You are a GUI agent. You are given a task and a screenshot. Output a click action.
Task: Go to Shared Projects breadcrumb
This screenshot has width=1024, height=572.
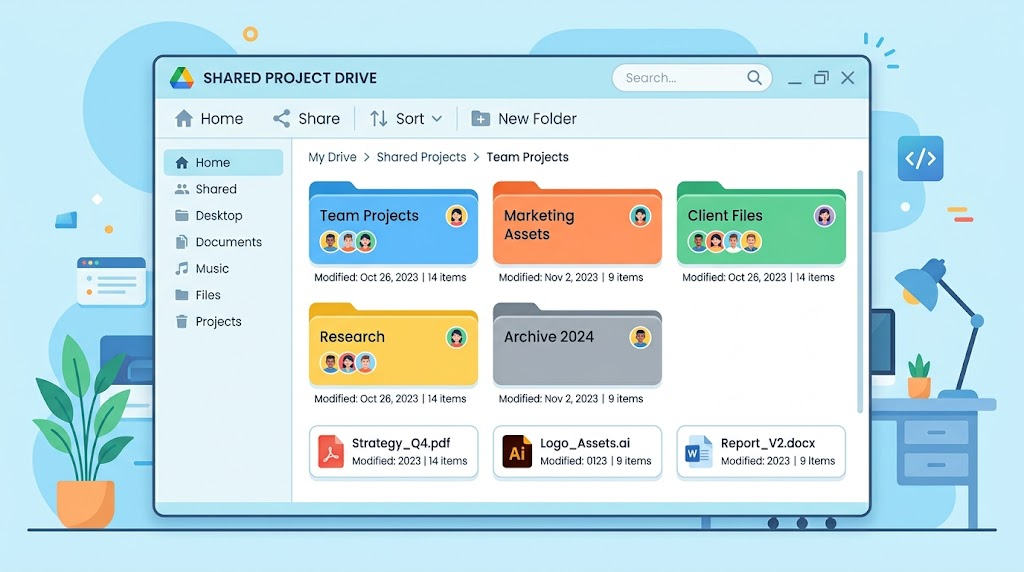pos(421,157)
